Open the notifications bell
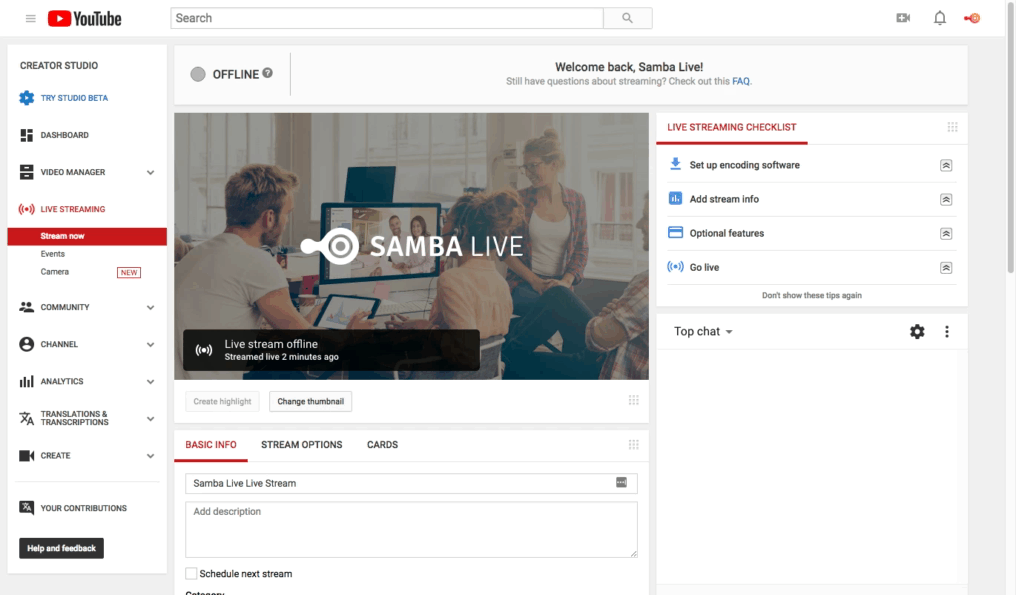The width and height of the screenshot is (1016, 595). (940, 18)
